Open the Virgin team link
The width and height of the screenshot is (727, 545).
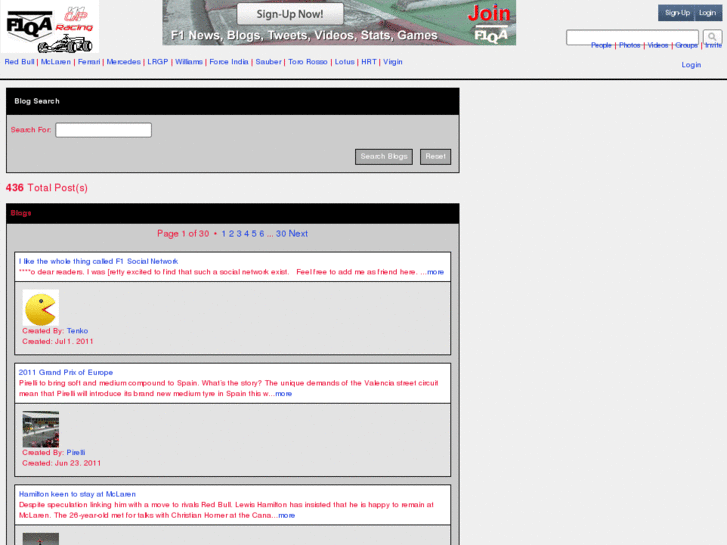[x=393, y=62]
